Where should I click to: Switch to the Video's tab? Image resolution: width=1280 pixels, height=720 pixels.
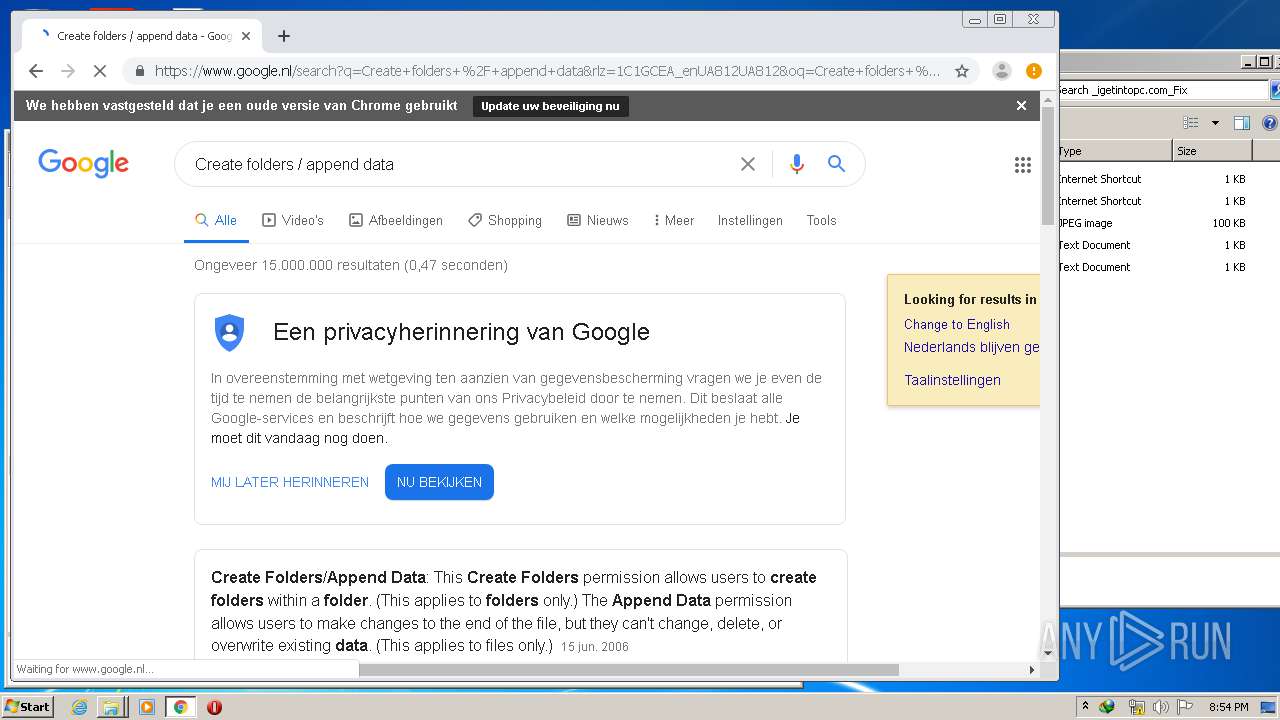click(293, 220)
